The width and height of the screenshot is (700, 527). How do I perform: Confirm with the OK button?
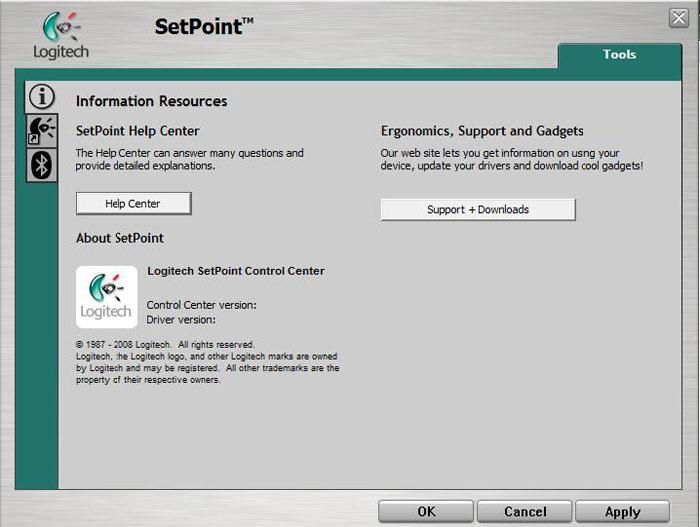[426, 511]
